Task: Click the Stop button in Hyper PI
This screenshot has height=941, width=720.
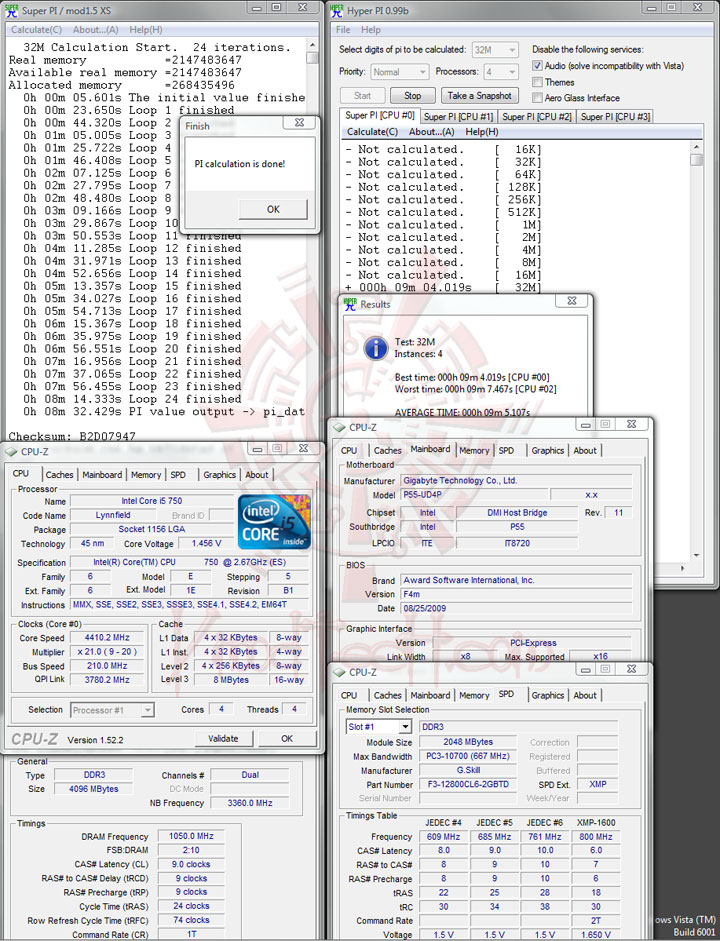Action: click(412, 95)
